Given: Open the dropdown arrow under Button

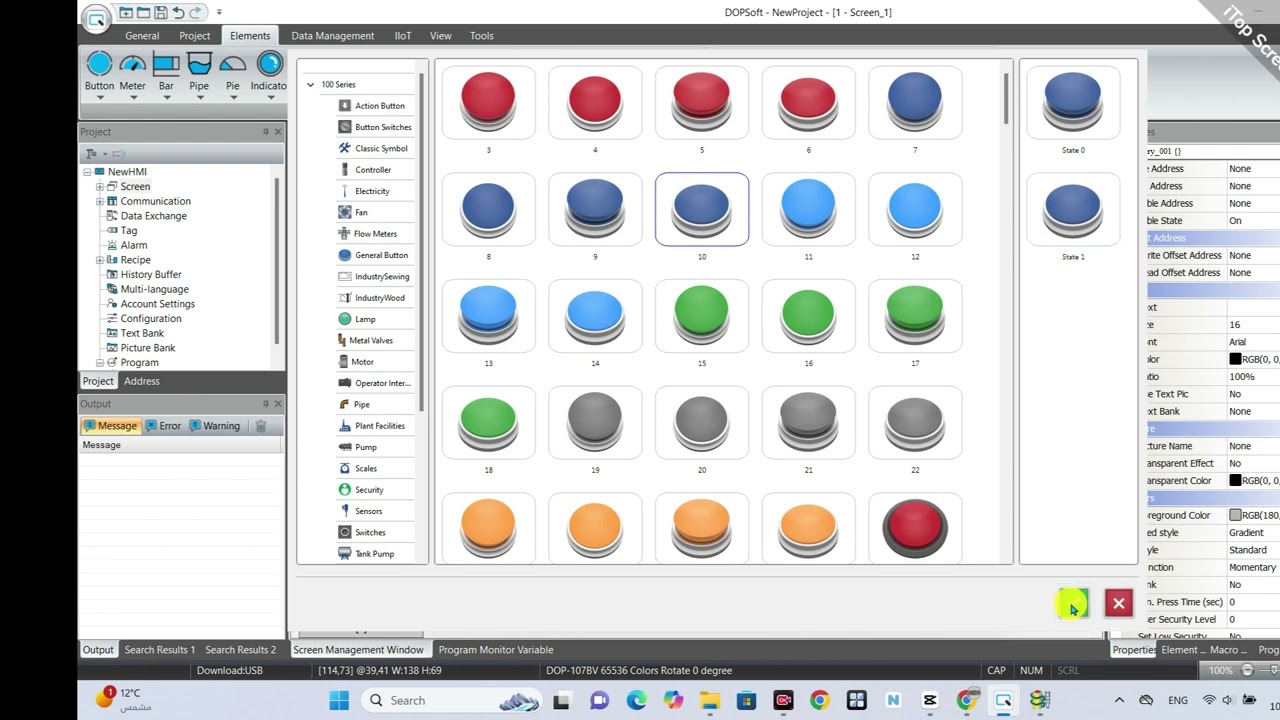Looking at the screenshot, I should pos(99,97).
